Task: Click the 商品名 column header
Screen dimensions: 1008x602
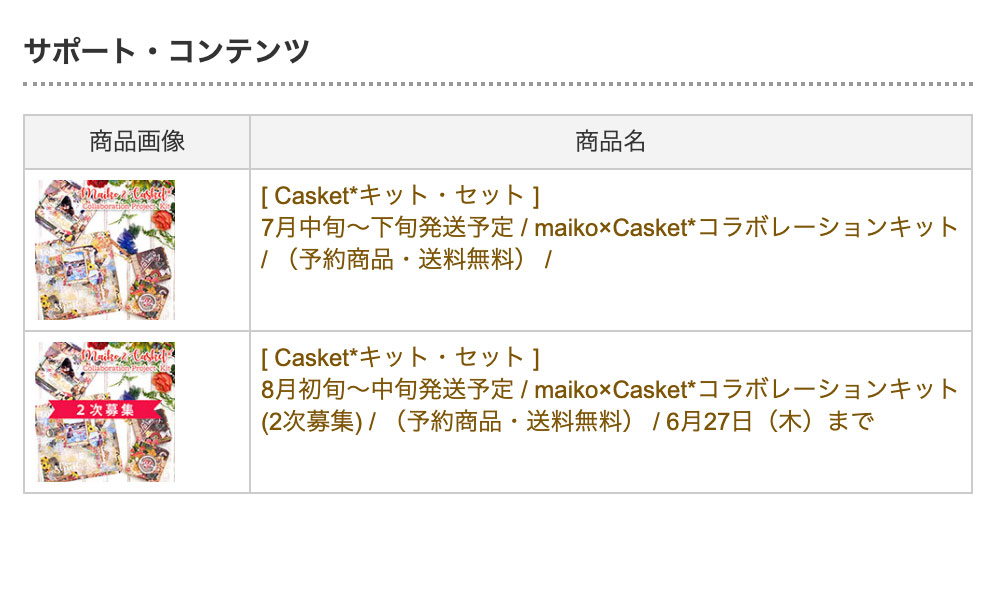Action: click(610, 142)
